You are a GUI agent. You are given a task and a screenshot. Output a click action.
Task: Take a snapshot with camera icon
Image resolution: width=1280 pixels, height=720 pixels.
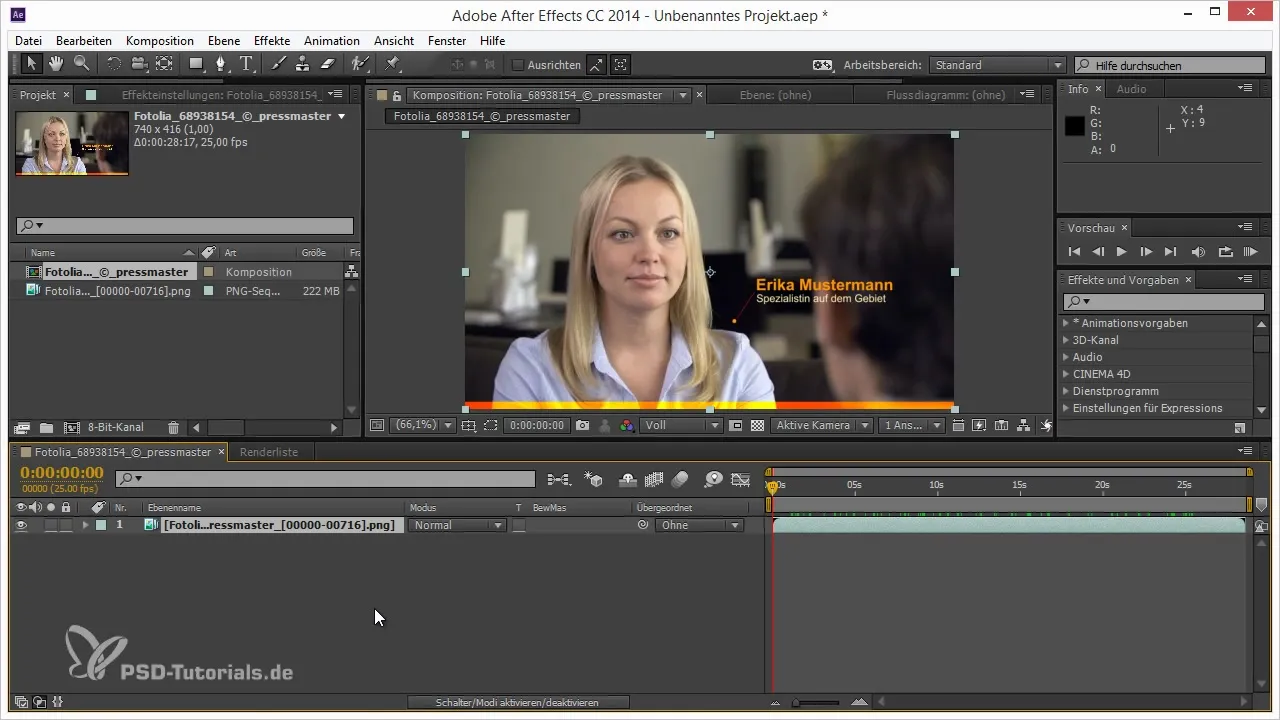(582, 425)
